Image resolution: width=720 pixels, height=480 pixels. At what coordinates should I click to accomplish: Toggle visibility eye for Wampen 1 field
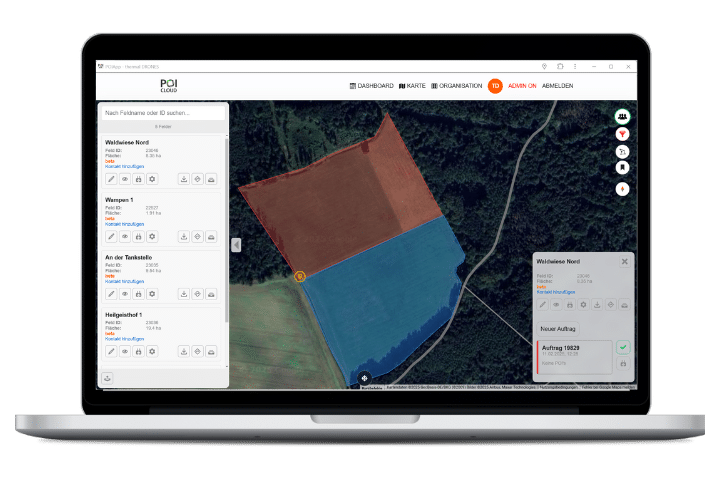tap(125, 236)
